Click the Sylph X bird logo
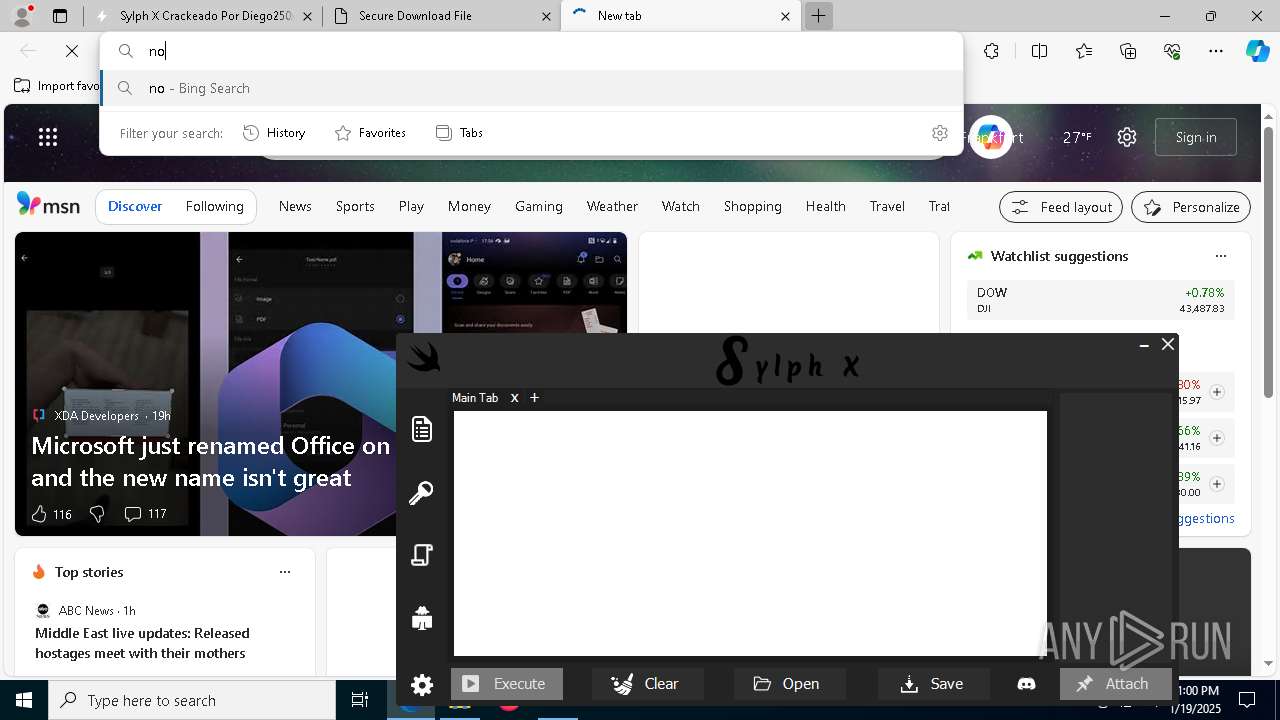 [x=424, y=357]
